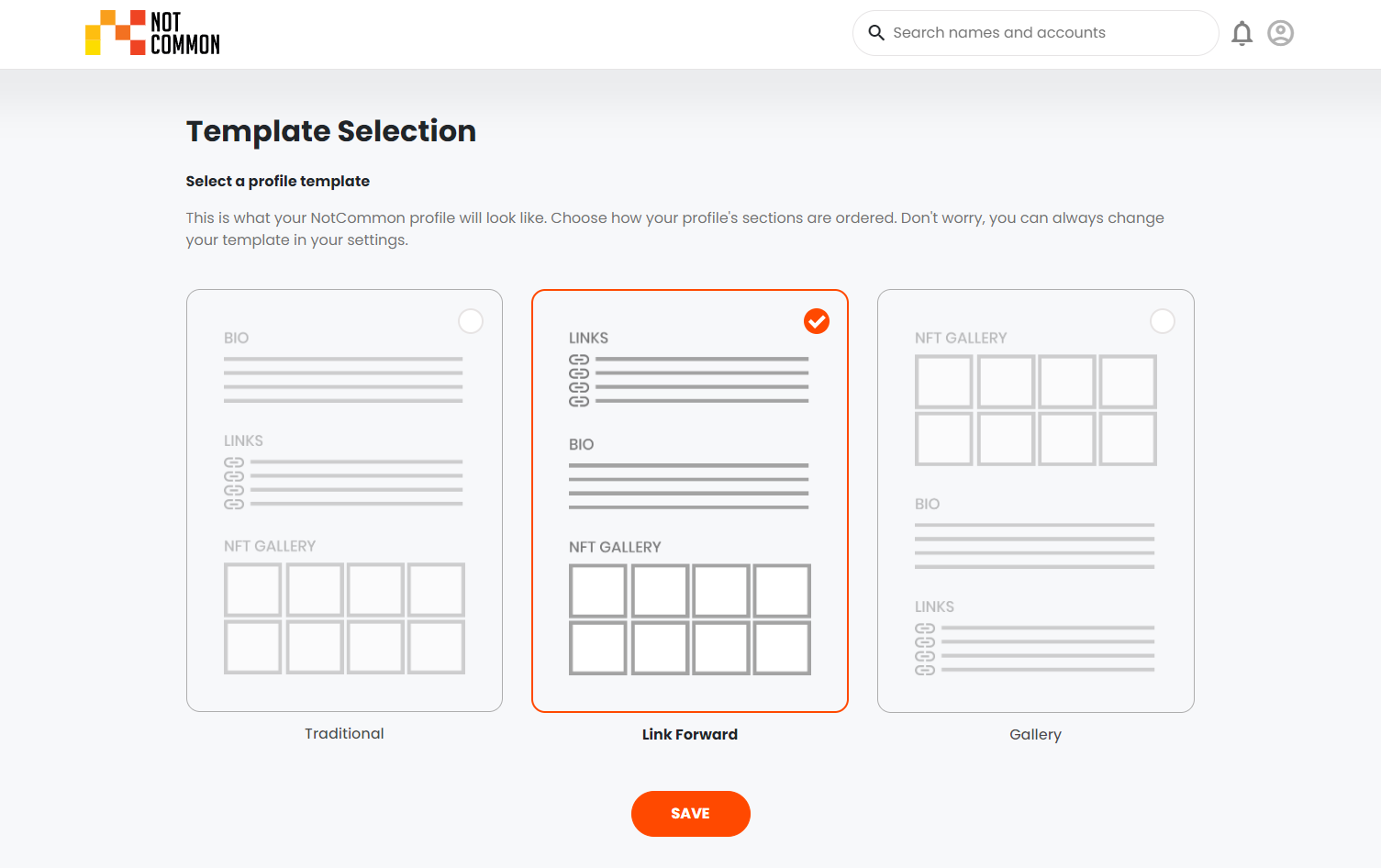Image resolution: width=1381 pixels, height=868 pixels.
Task: Click the Gallery label text
Action: click(1035, 735)
